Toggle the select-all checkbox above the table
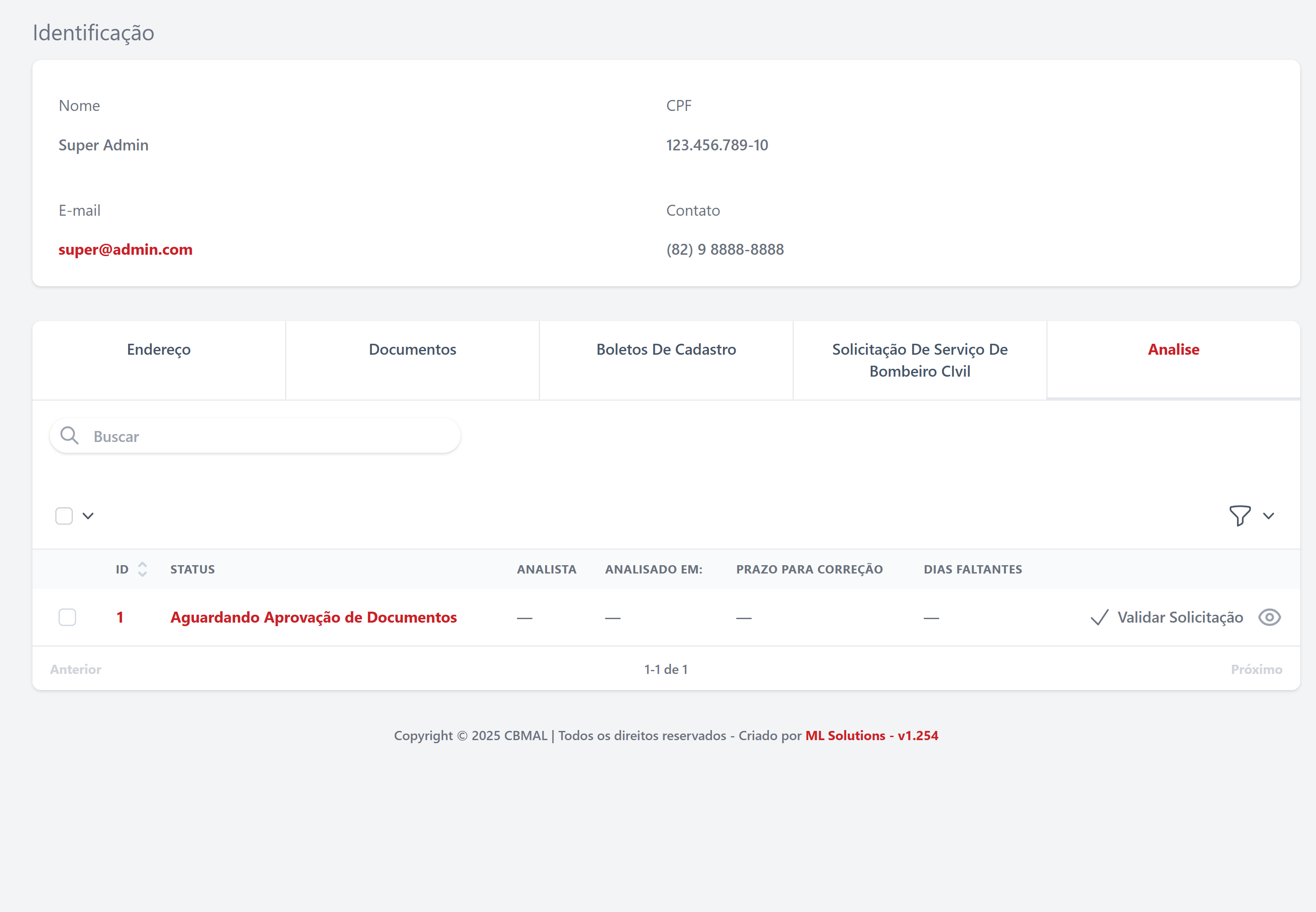 64,516
